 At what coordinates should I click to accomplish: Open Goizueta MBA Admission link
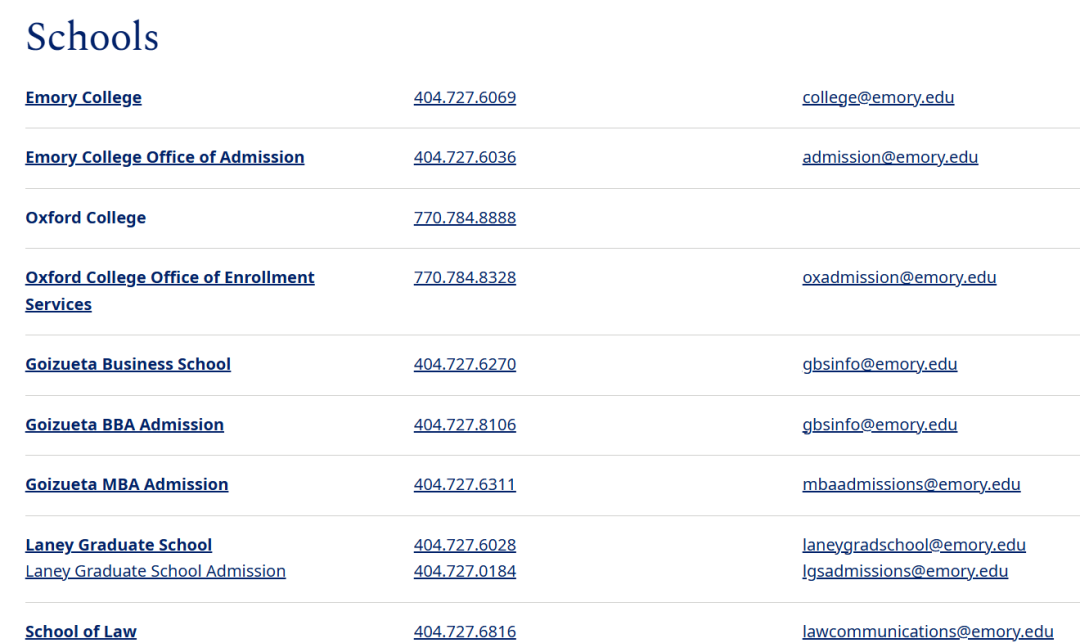pos(126,484)
